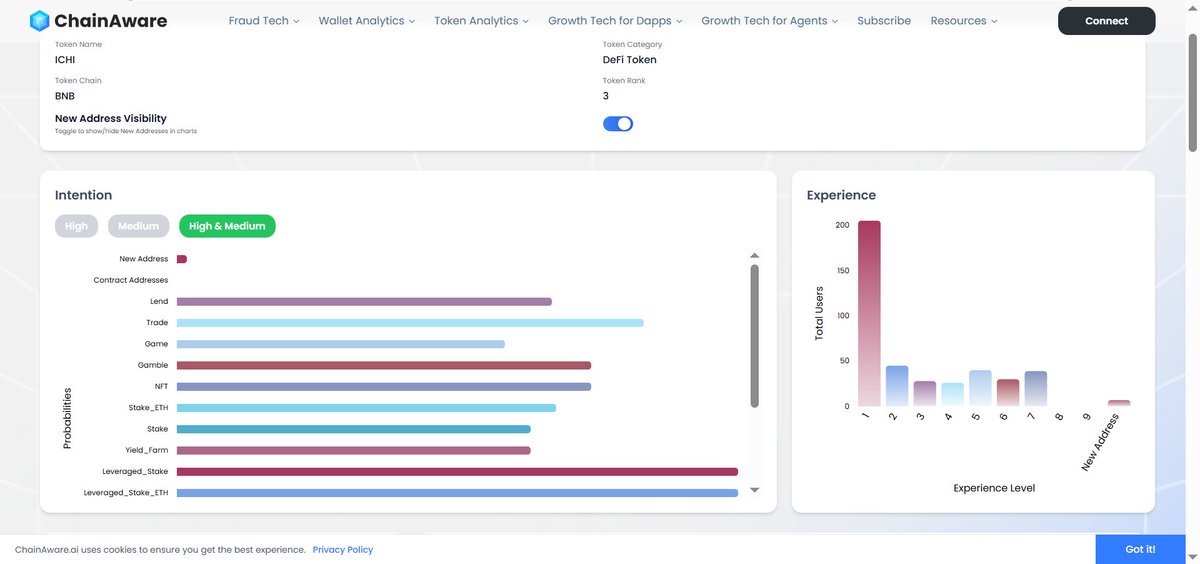Click experience level 3 bar

[925, 394]
